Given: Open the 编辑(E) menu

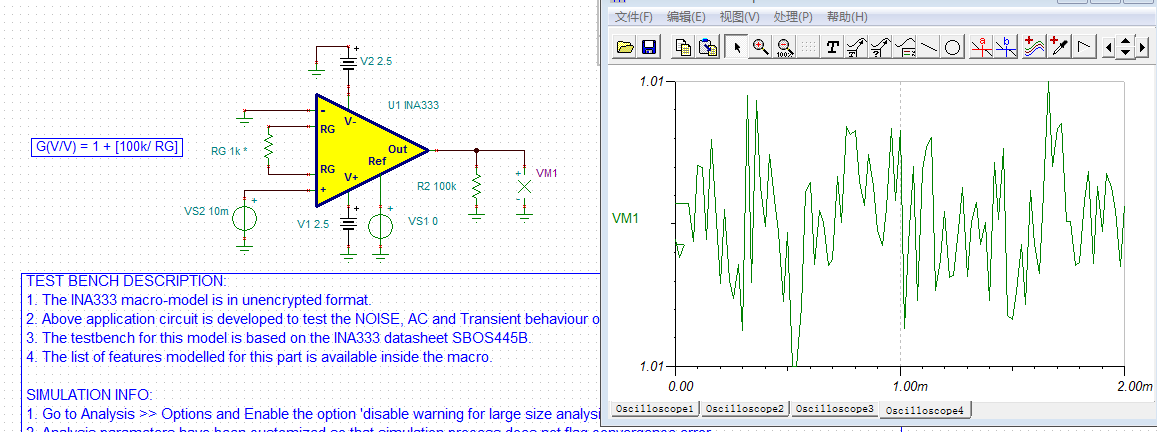Looking at the screenshot, I should coord(686,16).
